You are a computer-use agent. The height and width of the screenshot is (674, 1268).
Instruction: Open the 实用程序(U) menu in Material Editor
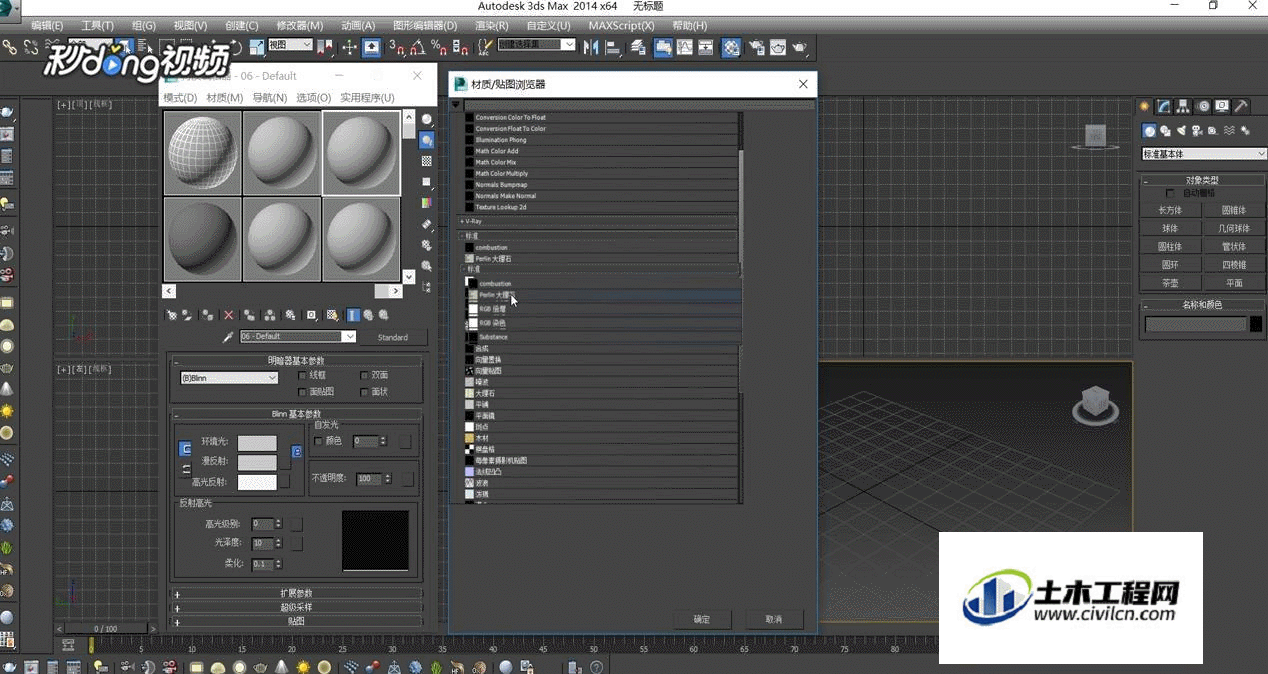tap(367, 97)
